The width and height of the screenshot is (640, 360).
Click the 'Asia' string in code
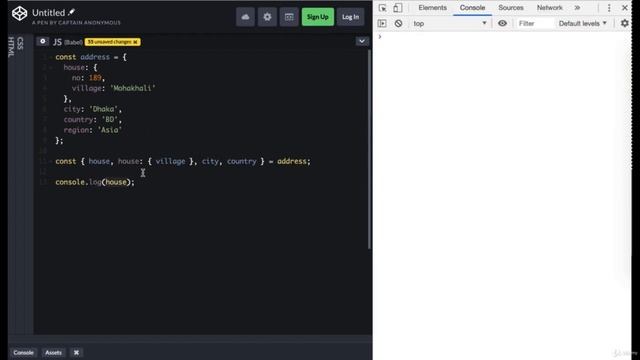[x=110, y=130]
